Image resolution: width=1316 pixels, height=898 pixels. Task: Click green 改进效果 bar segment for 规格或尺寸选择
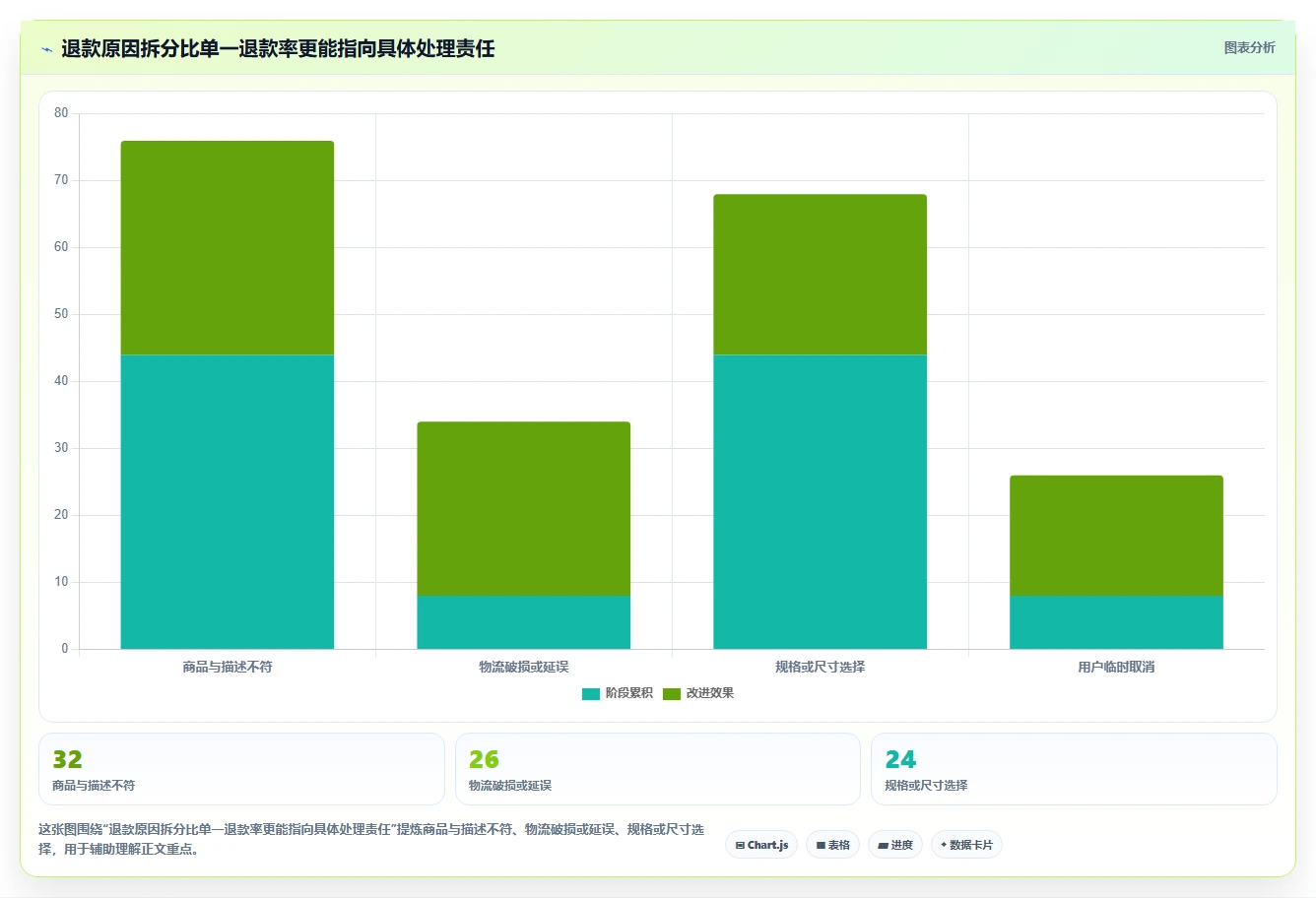click(x=821, y=274)
